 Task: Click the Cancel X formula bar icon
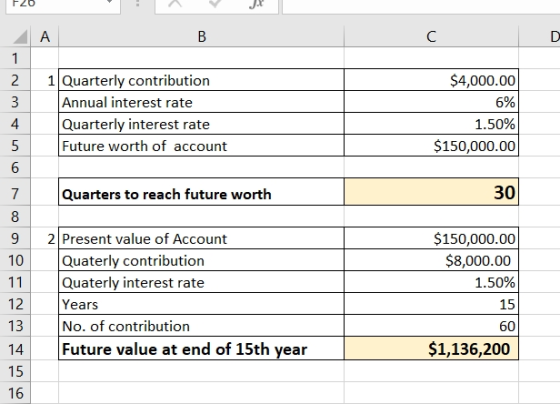click(175, 3)
